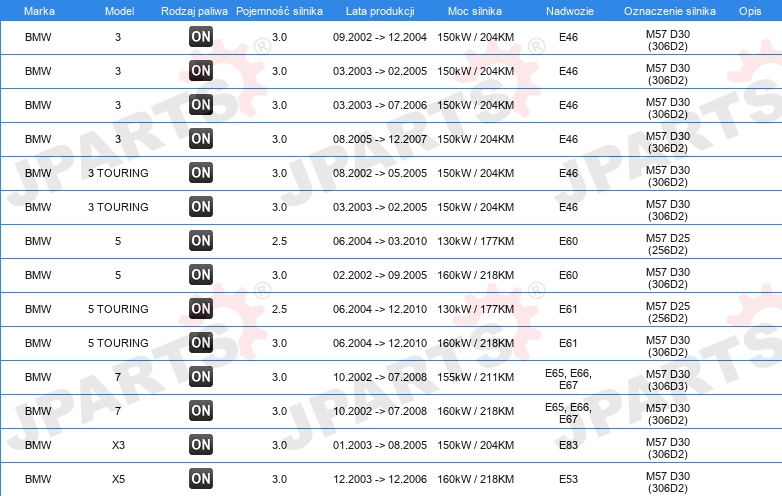The width and height of the screenshot is (782, 496).
Task: Click the E46 cell in the 09.2002 -> 12.2004 row
Action: [x=568, y=37]
